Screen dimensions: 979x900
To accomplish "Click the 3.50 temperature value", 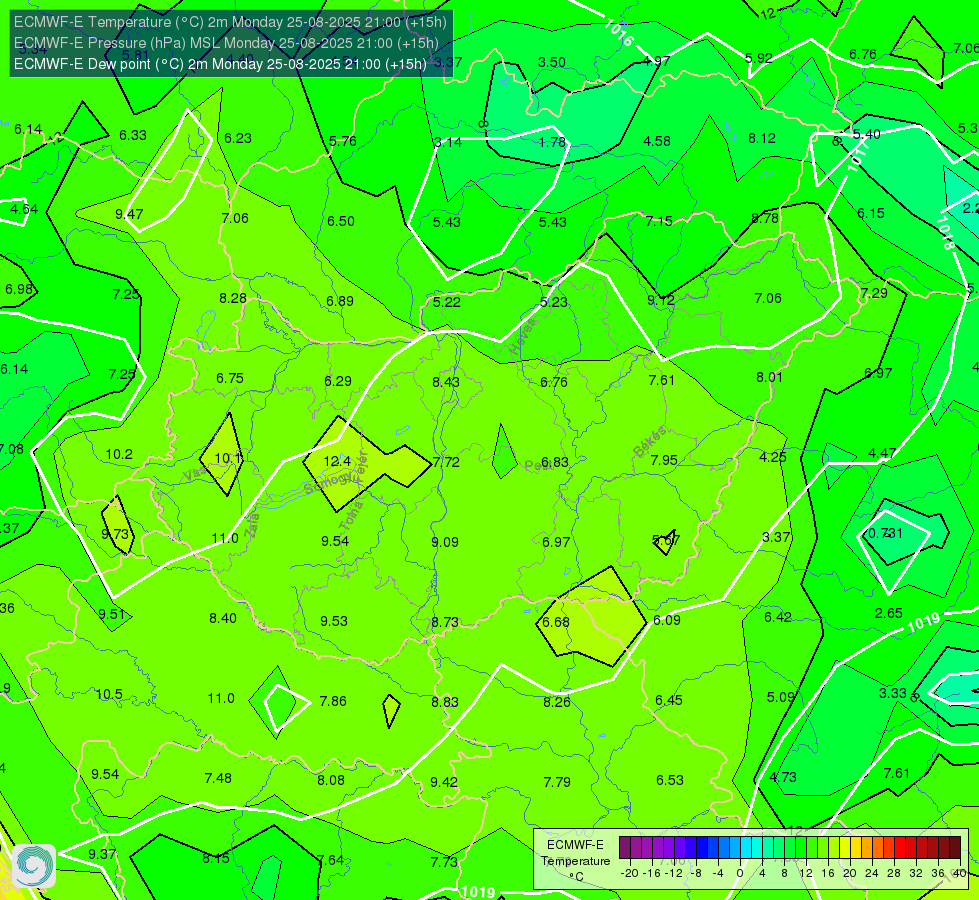I will tap(552, 62).
